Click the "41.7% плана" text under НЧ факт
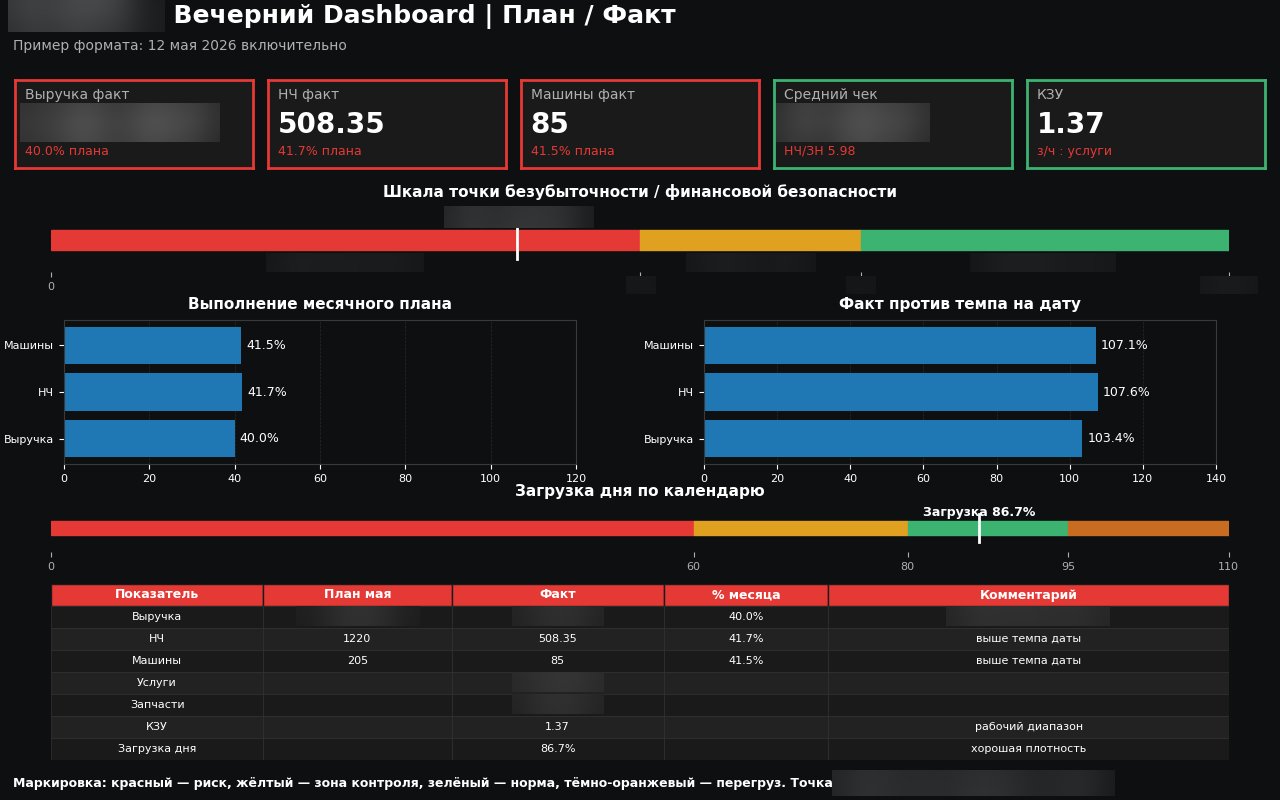 [320, 151]
